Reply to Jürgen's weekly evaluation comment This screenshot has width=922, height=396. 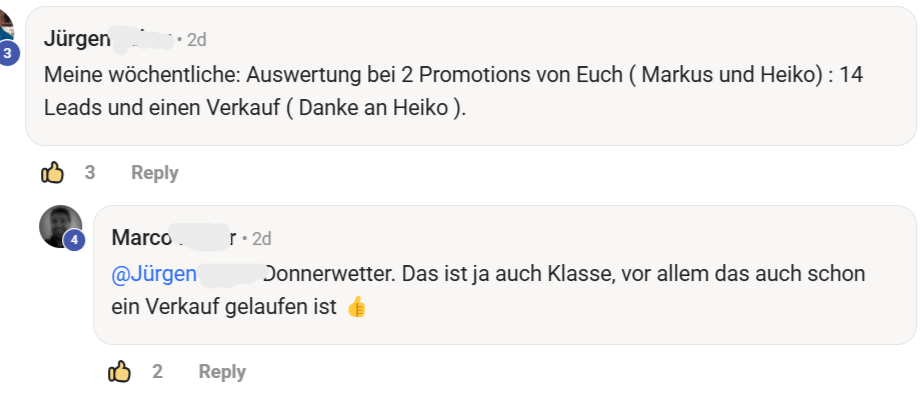click(x=155, y=173)
